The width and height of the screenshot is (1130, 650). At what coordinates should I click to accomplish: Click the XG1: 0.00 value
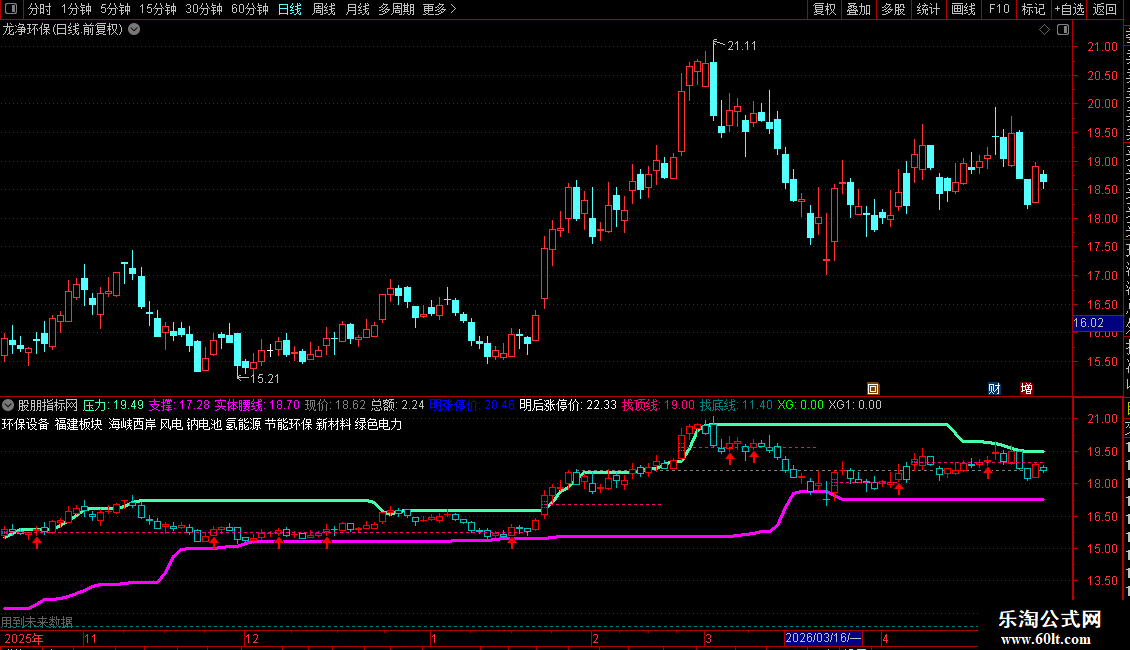pos(855,405)
